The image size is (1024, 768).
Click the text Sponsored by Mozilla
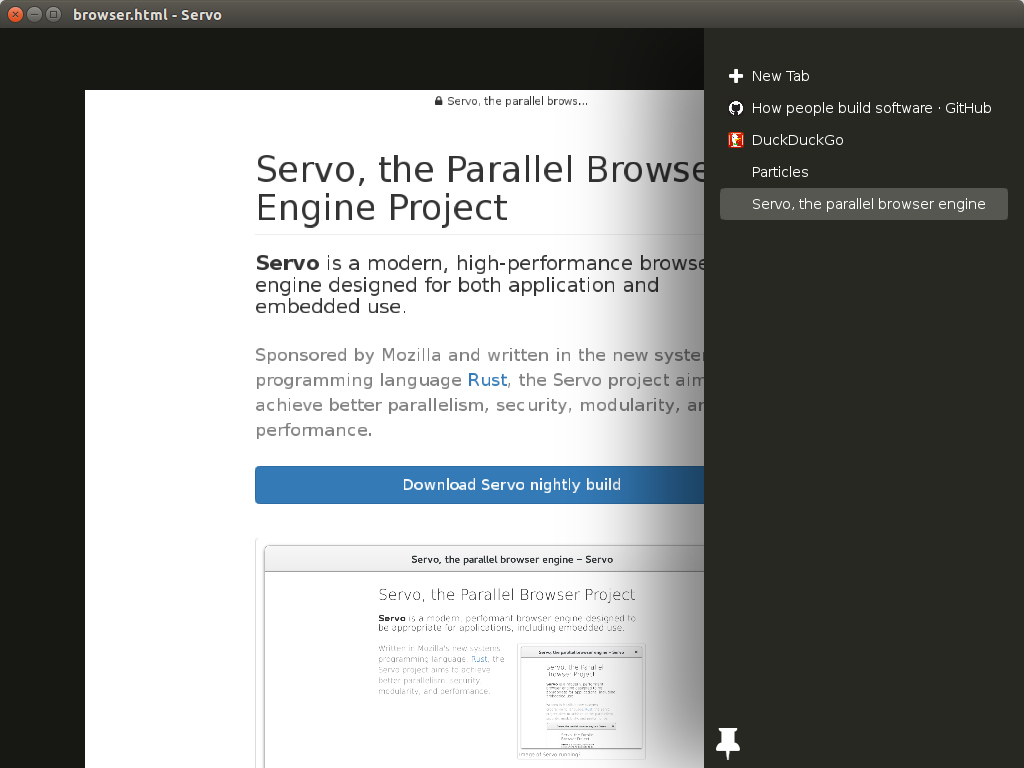coord(348,355)
